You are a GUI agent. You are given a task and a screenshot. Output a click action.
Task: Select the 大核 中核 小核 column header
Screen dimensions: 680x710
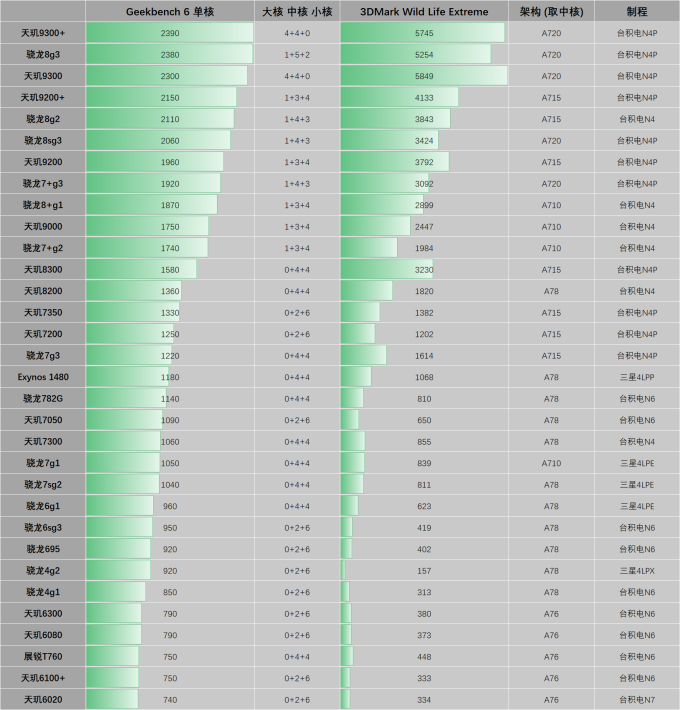coord(297,11)
